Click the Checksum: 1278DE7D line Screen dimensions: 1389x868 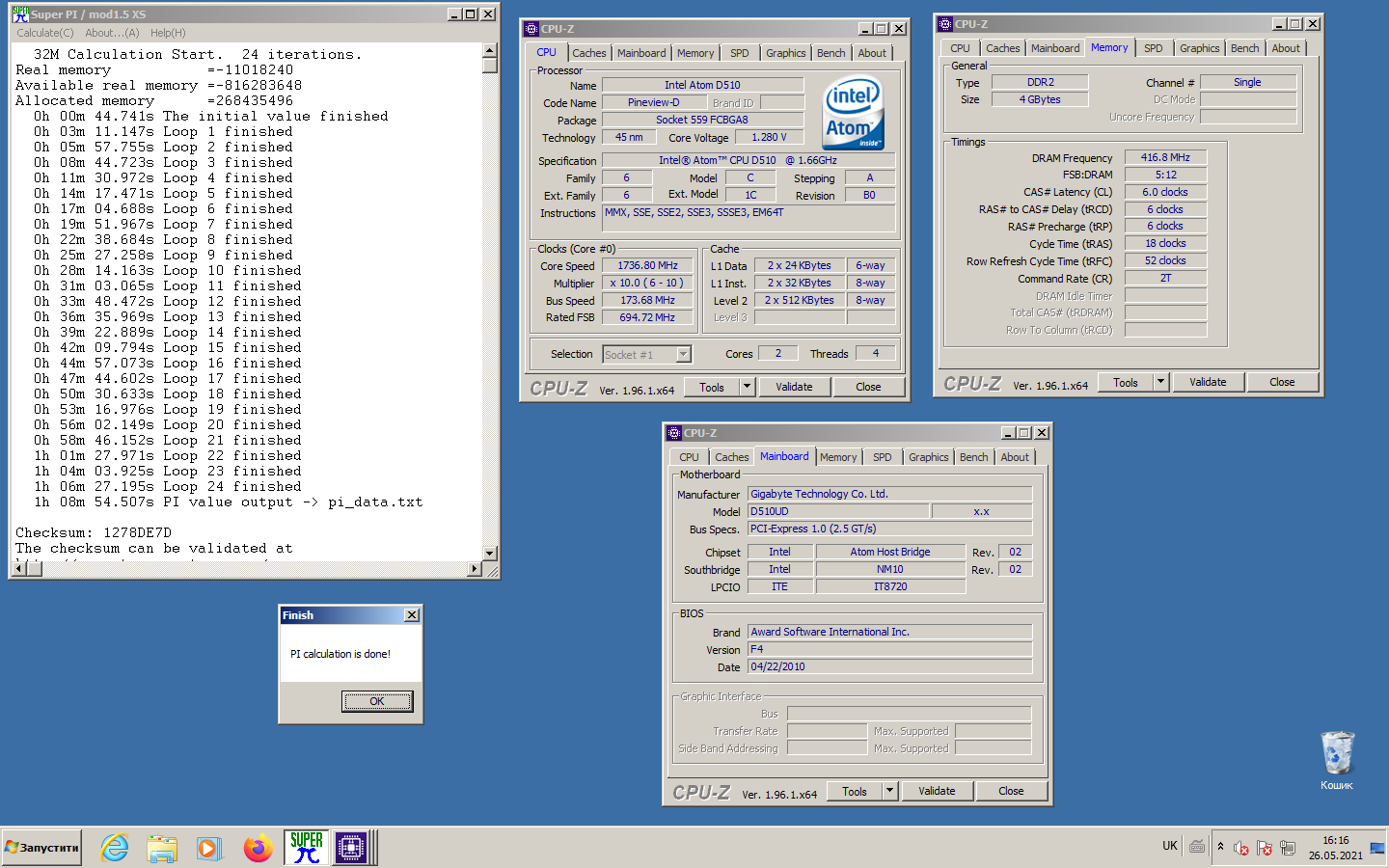(x=94, y=532)
